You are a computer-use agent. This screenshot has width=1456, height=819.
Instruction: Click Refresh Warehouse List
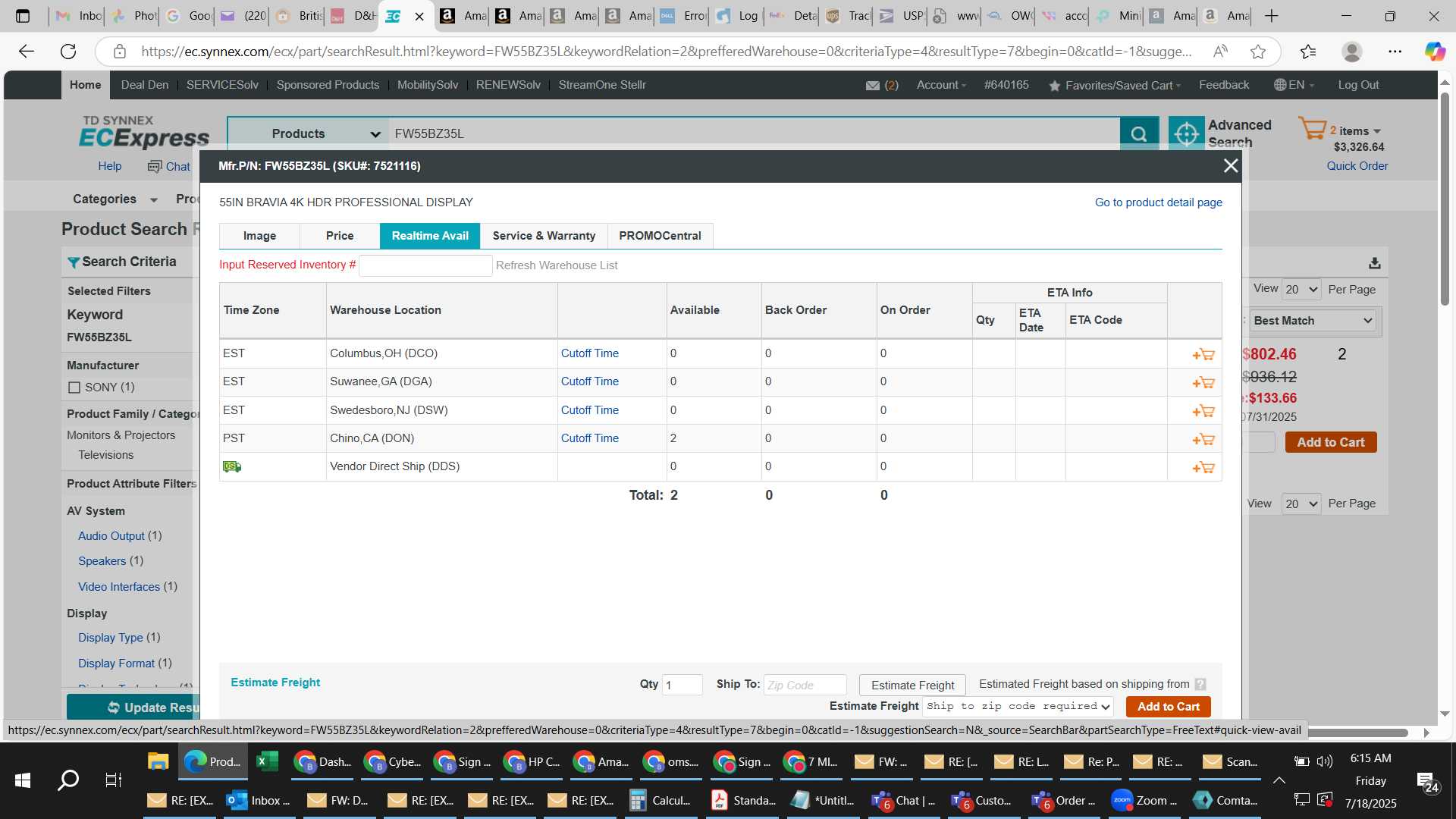coord(557,265)
